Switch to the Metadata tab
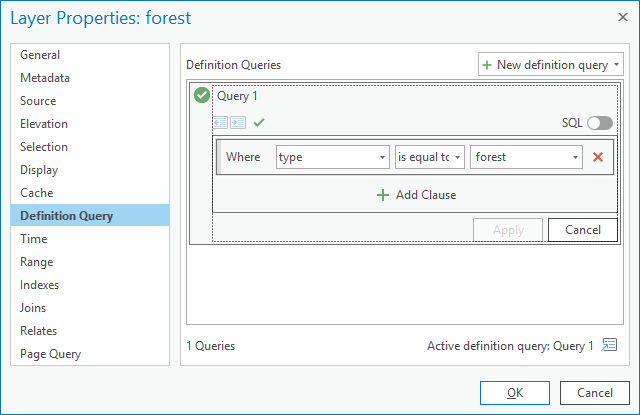The height and width of the screenshot is (415, 640). 45,78
